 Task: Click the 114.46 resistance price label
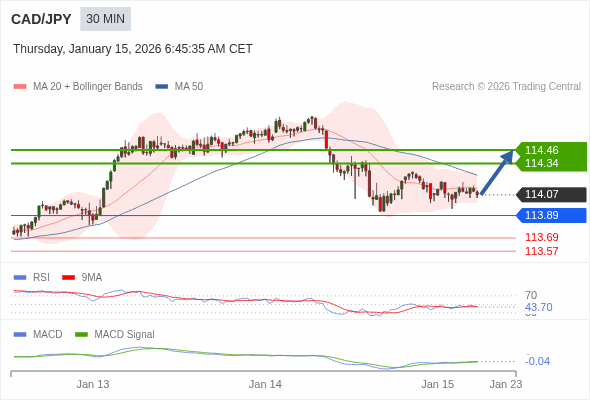click(x=542, y=150)
